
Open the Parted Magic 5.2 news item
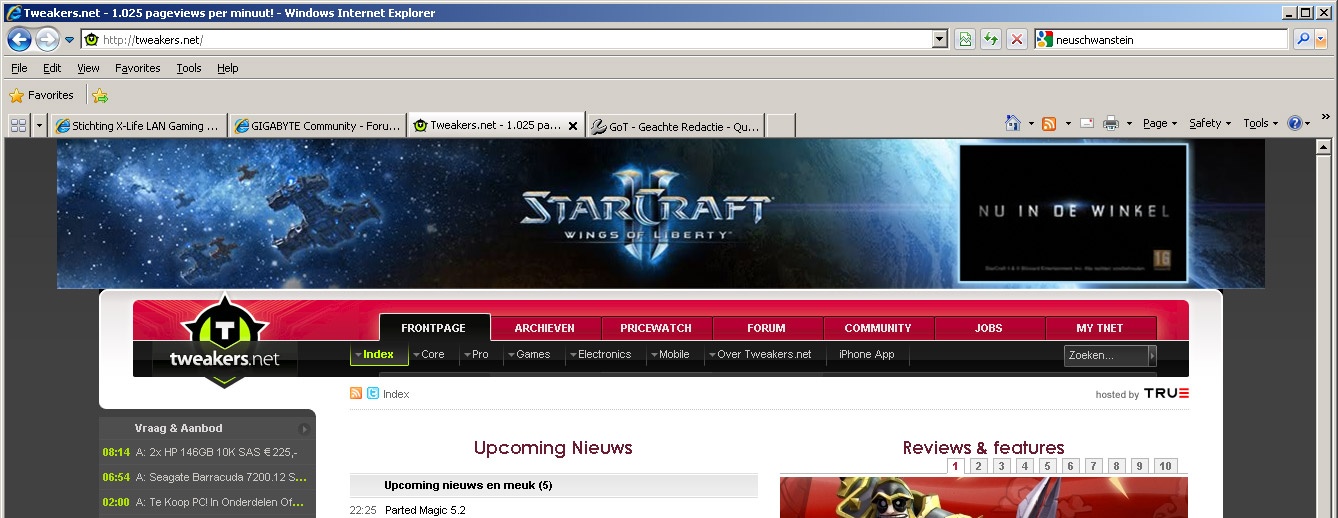(425, 510)
